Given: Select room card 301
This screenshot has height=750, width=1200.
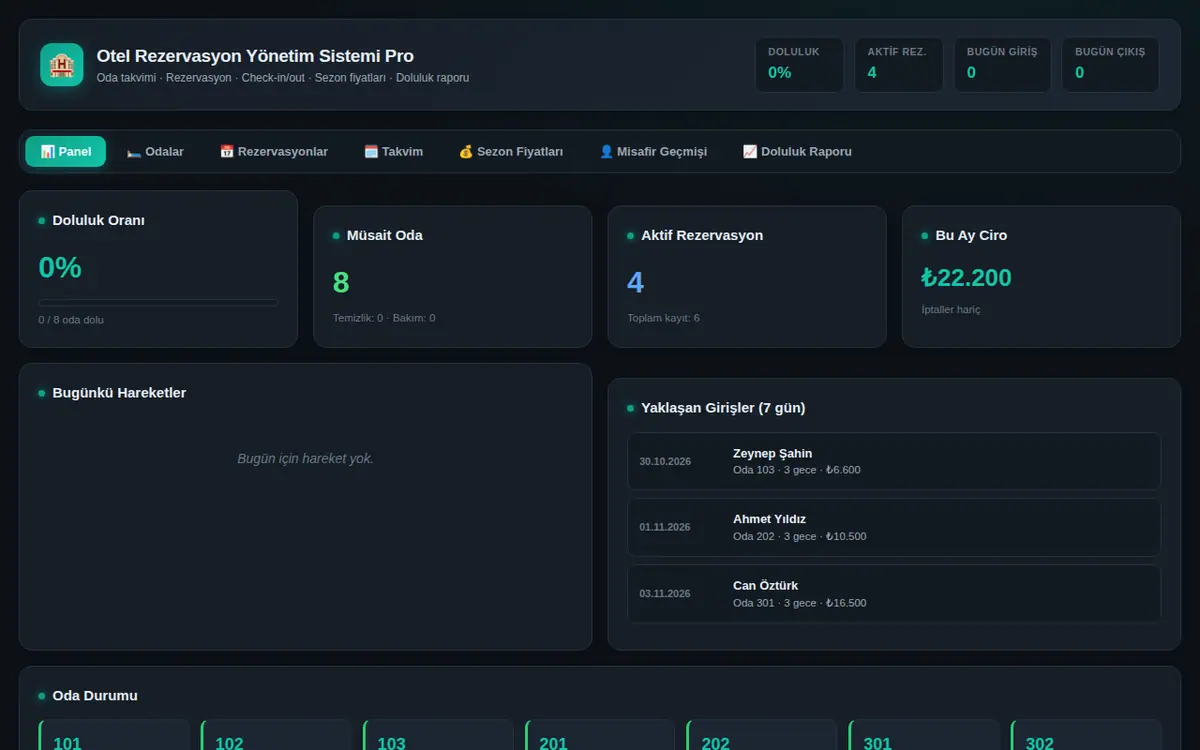Looking at the screenshot, I should [924, 735].
